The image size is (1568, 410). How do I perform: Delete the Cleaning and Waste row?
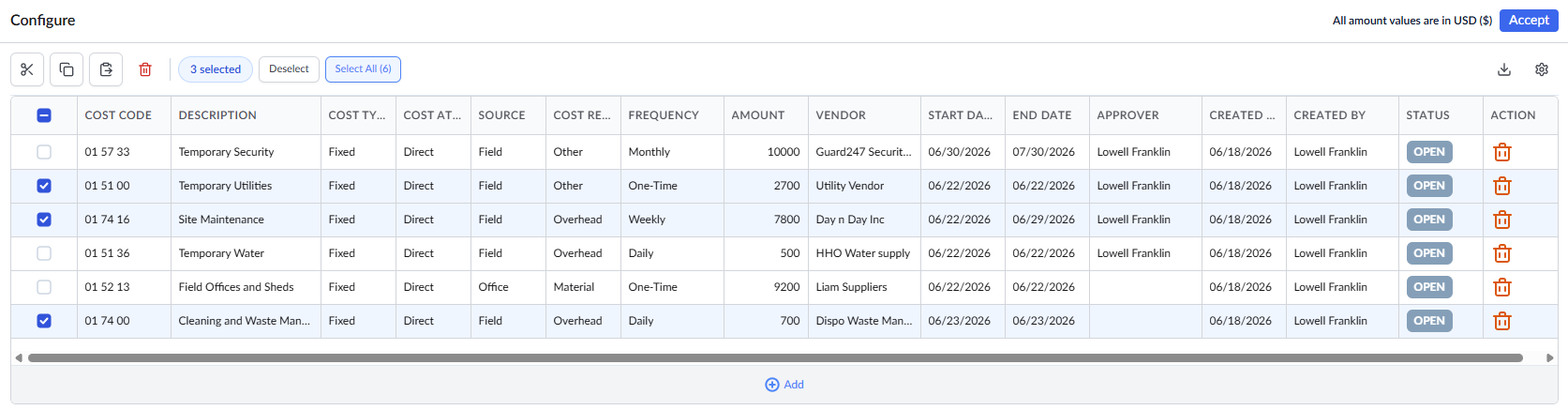1502,321
